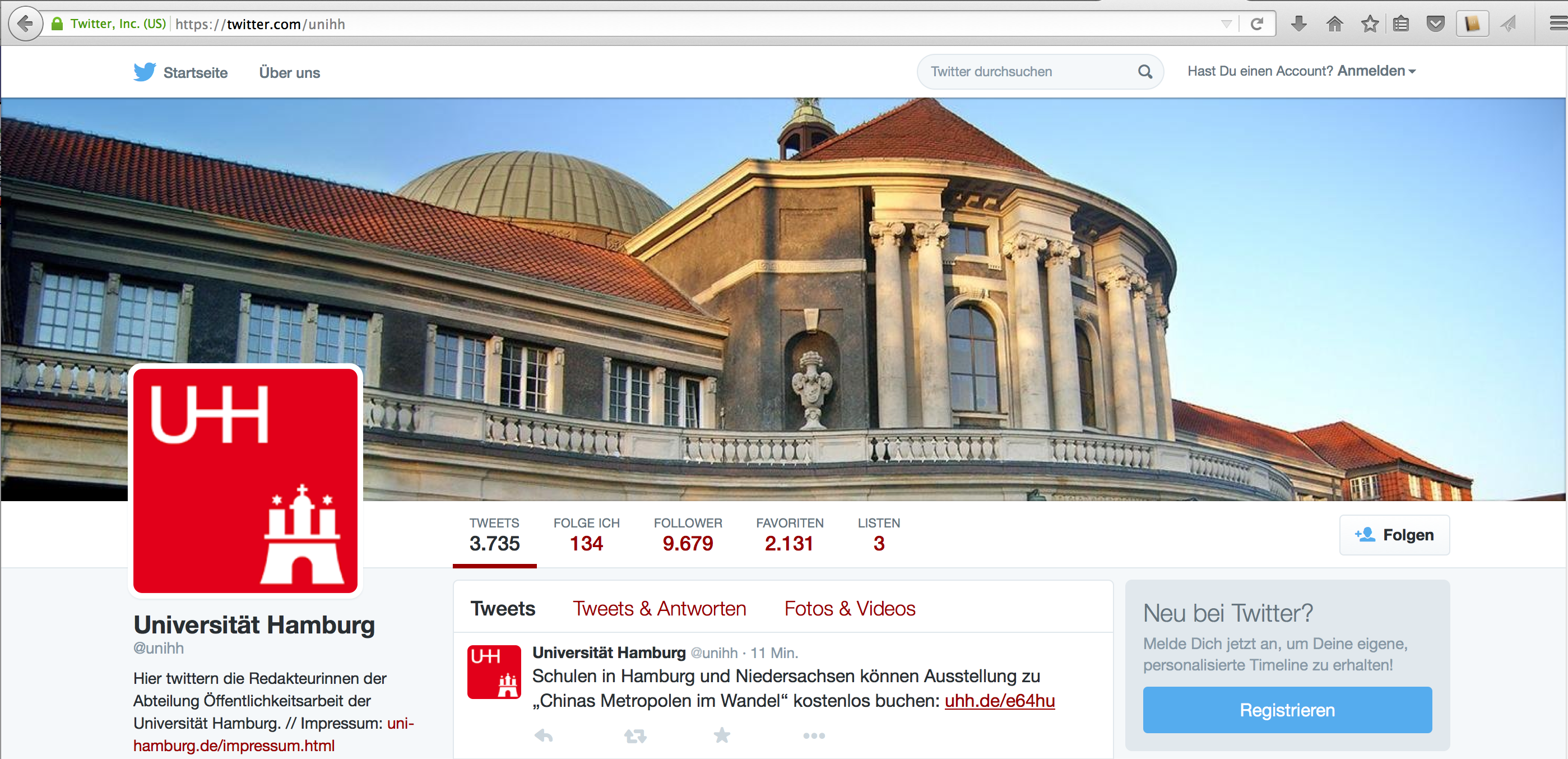The height and width of the screenshot is (759, 1568).
Task: Open the uhh.de/e64hu link
Action: click(x=1000, y=701)
